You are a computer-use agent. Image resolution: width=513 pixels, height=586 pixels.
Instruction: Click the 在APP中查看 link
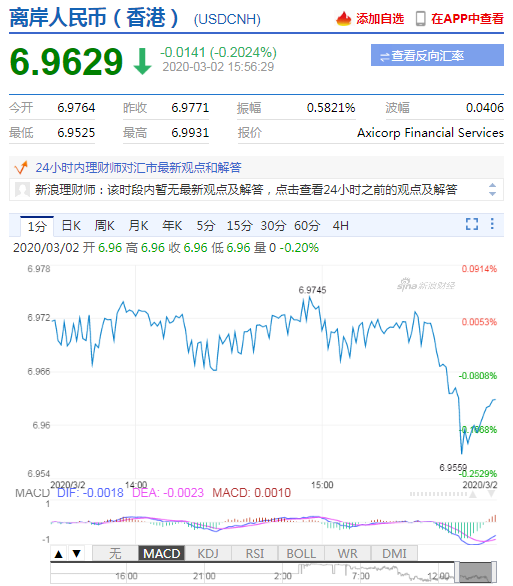pyautogui.click(x=467, y=18)
